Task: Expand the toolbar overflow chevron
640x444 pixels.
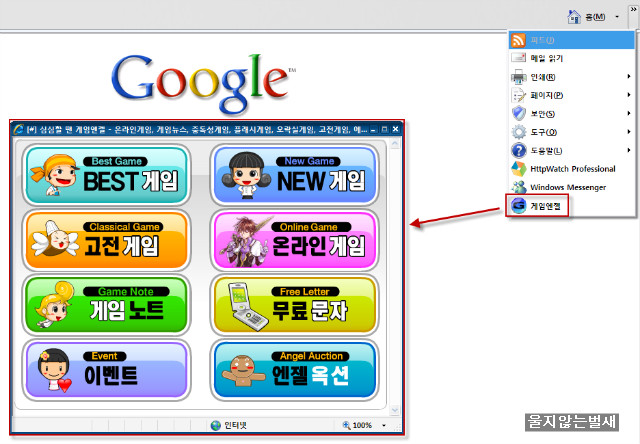Action: 633,9
